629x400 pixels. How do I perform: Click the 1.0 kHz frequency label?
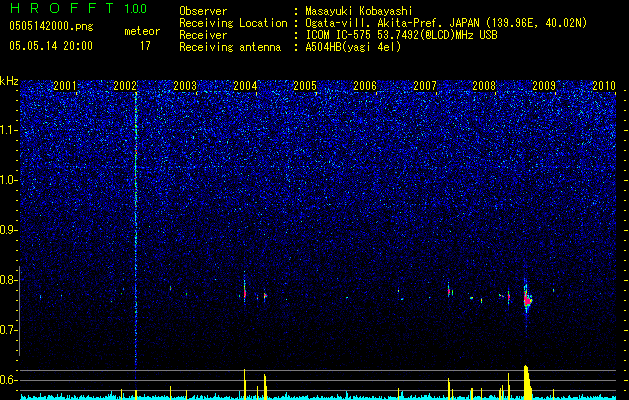8,180
